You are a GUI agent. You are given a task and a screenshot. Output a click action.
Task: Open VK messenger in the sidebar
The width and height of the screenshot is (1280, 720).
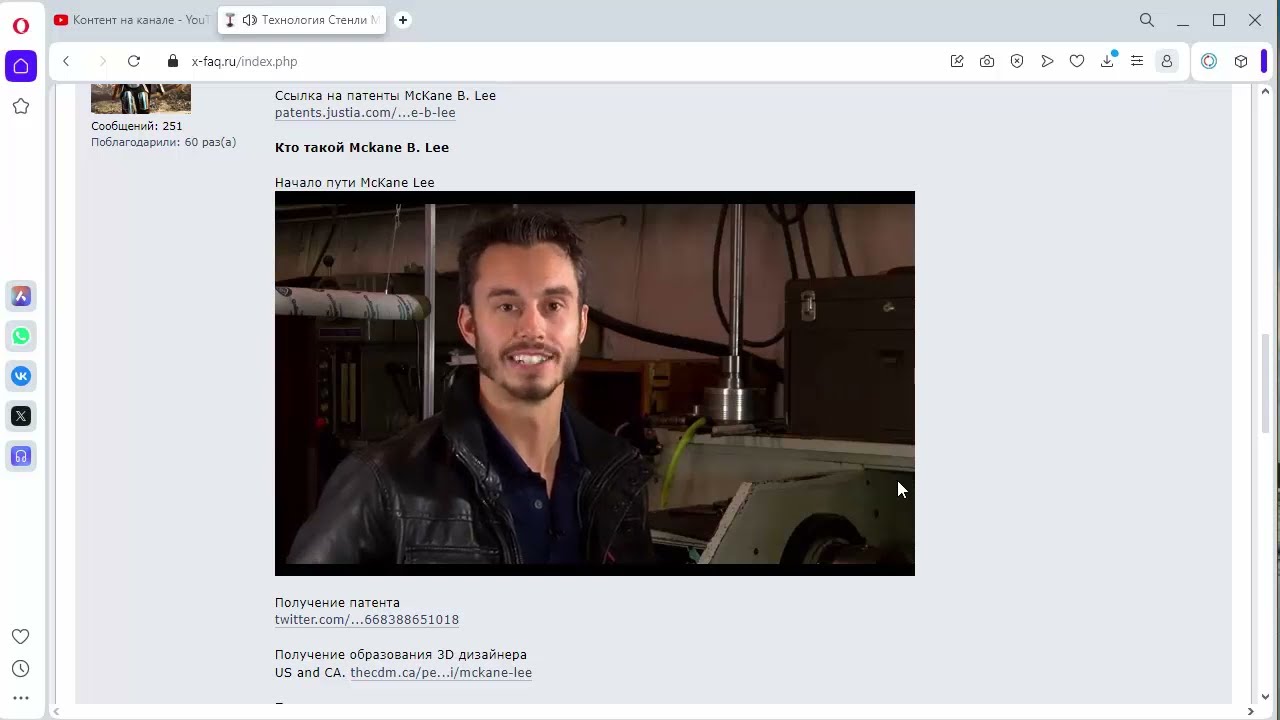[x=21, y=376]
